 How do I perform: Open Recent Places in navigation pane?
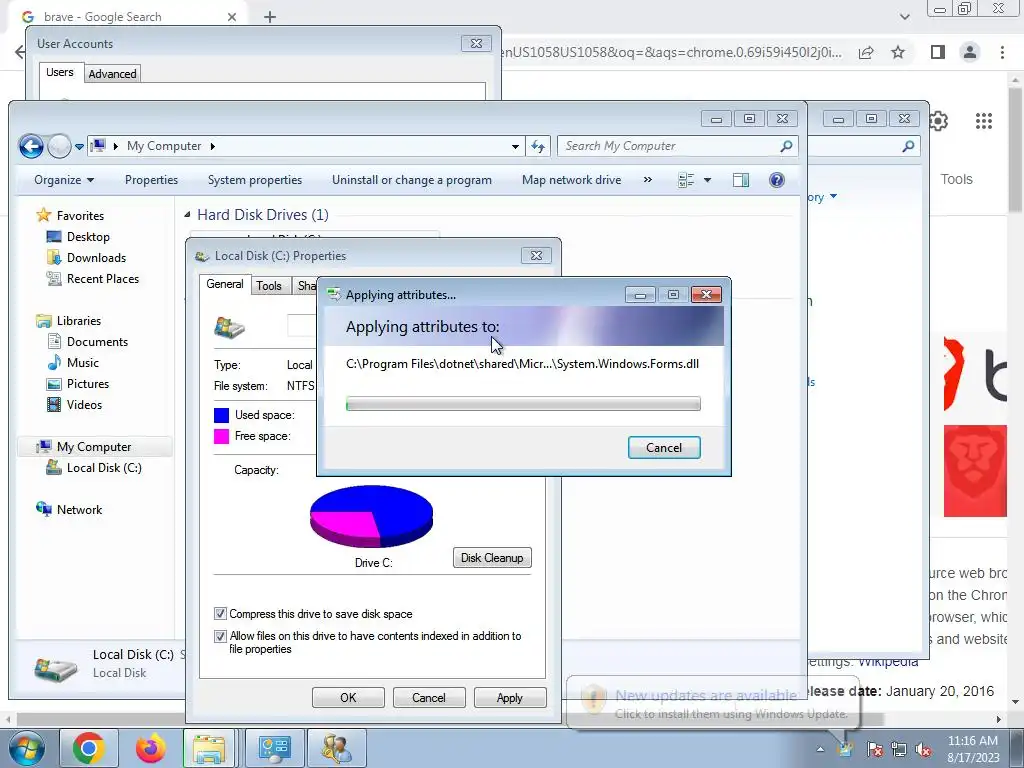coord(103,278)
